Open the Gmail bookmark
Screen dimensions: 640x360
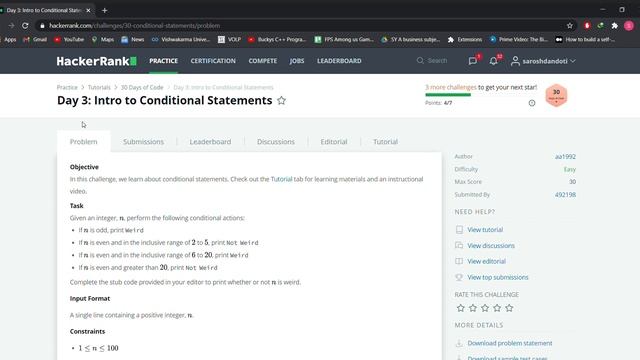point(35,40)
